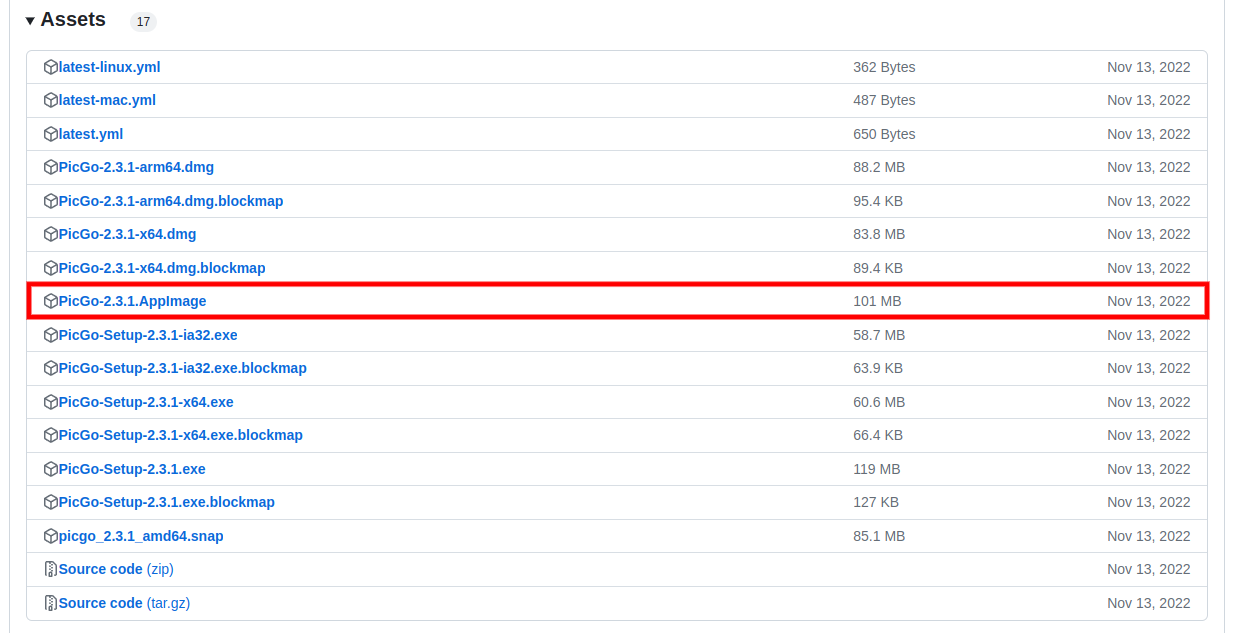1234x633 pixels.
Task: Click the package icon beside PicGo-2.3.1-arm64.dmg
Action: tap(51, 167)
